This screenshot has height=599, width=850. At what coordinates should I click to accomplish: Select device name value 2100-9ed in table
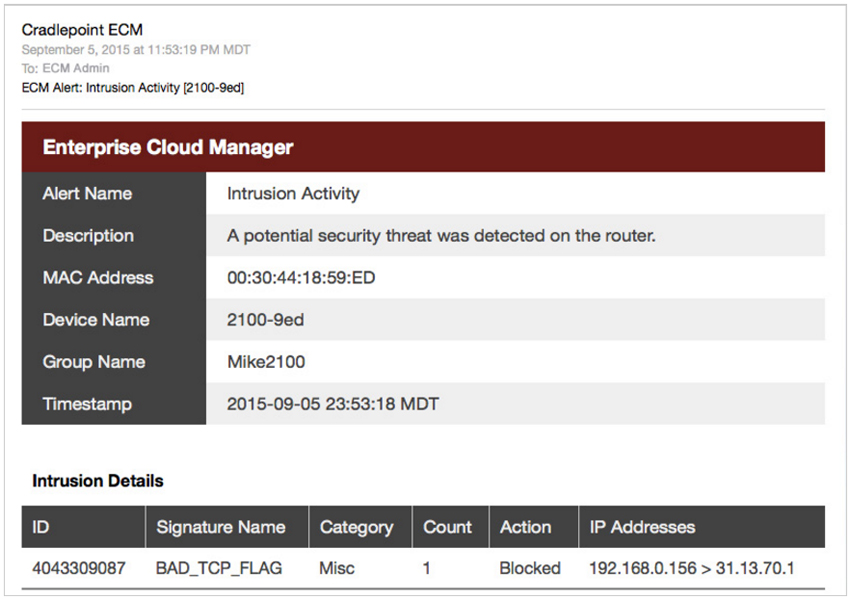pyautogui.click(x=265, y=320)
